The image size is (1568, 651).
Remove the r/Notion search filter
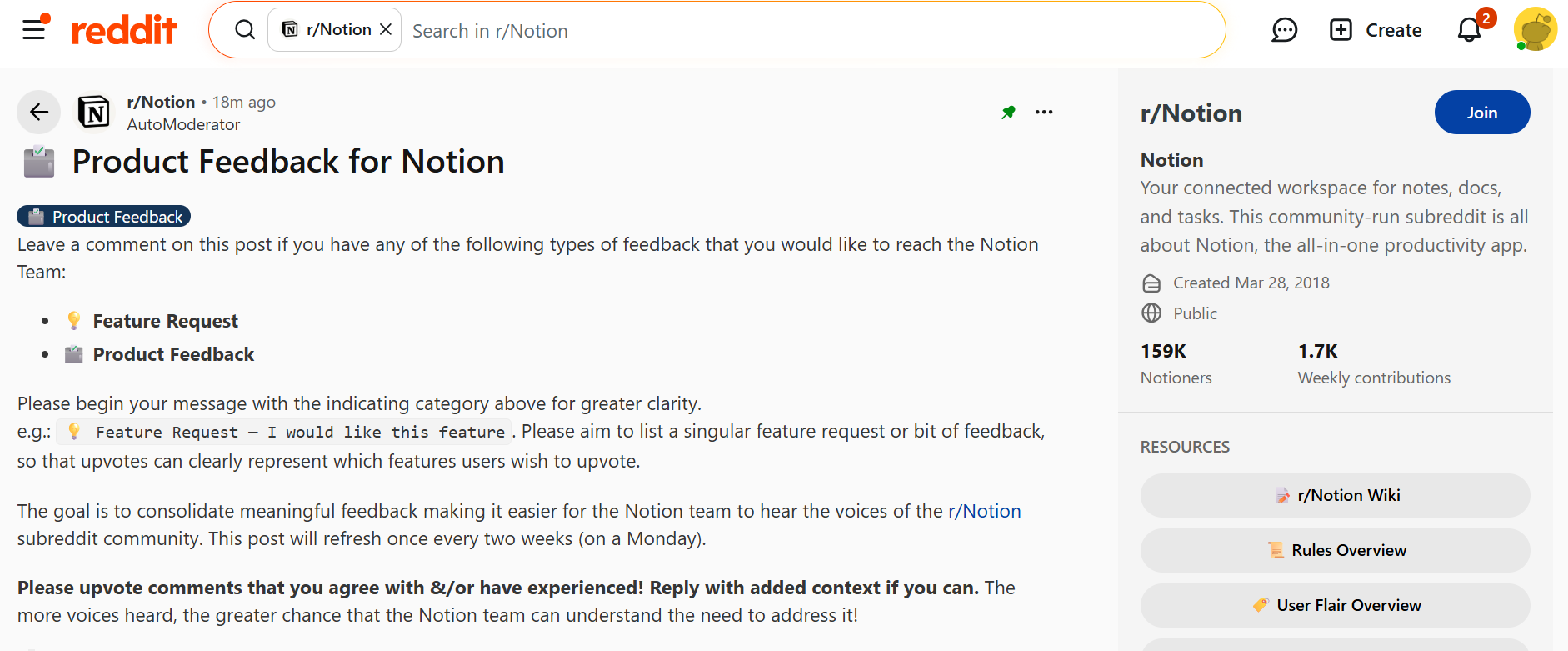coord(386,29)
